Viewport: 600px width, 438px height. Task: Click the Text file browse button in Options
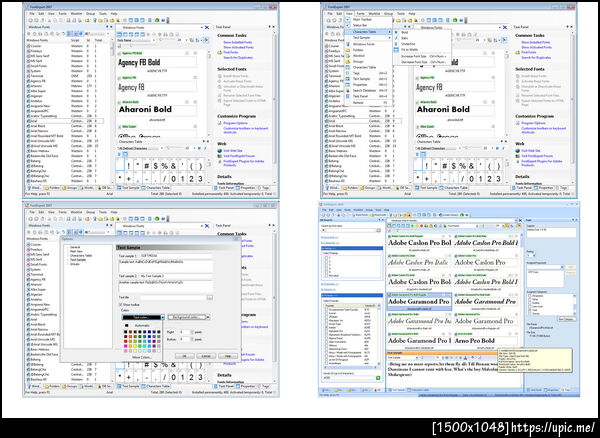pyautogui.click(x=210, y=297)
